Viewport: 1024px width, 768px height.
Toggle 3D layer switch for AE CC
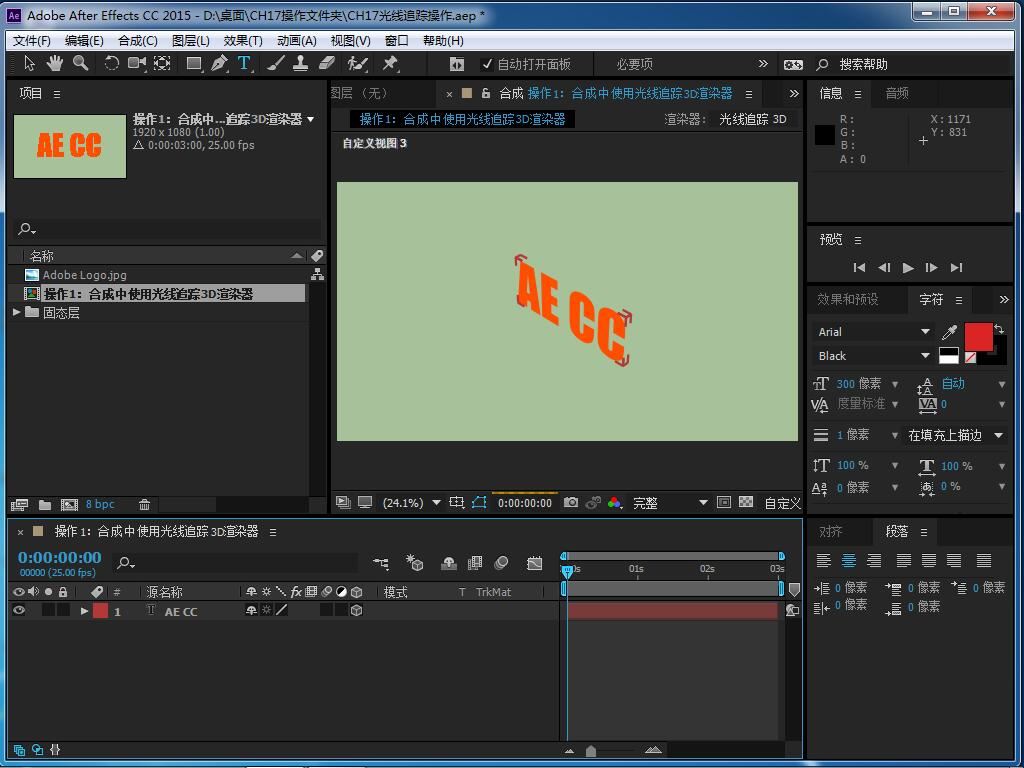coord(357,611)
